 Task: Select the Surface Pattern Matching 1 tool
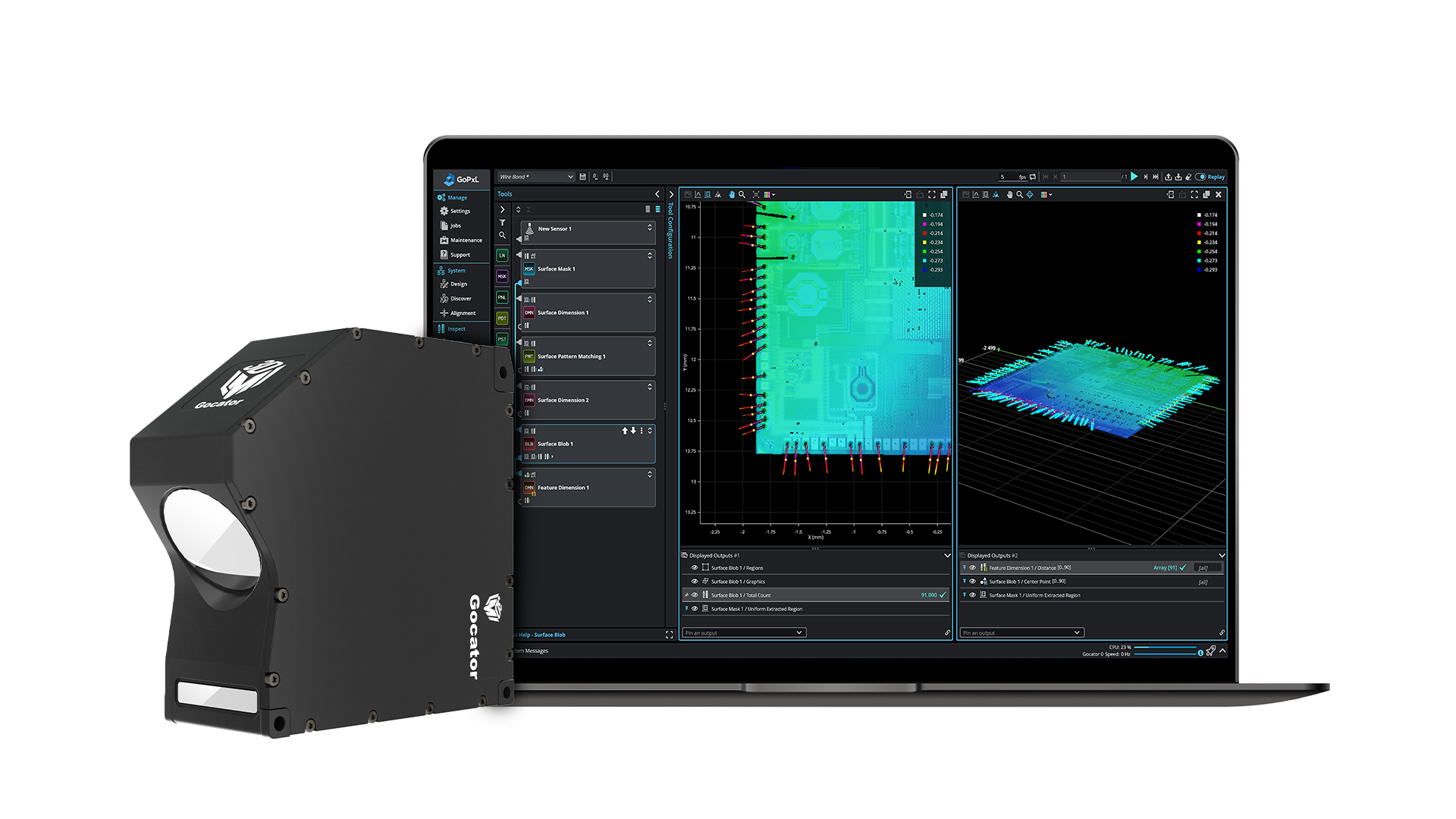click(571, 356)
